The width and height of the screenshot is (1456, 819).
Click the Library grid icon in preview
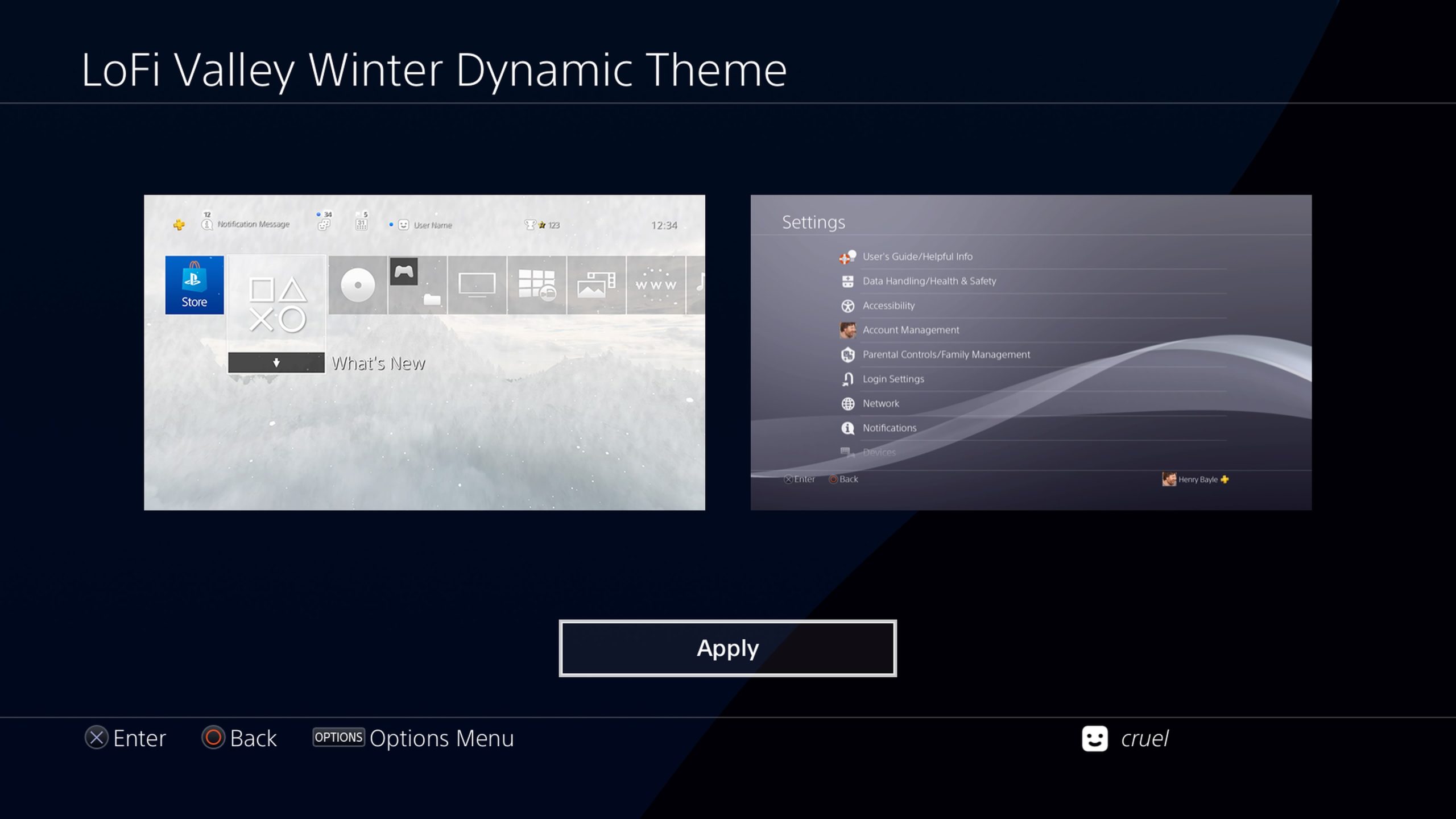click(536, 284)
